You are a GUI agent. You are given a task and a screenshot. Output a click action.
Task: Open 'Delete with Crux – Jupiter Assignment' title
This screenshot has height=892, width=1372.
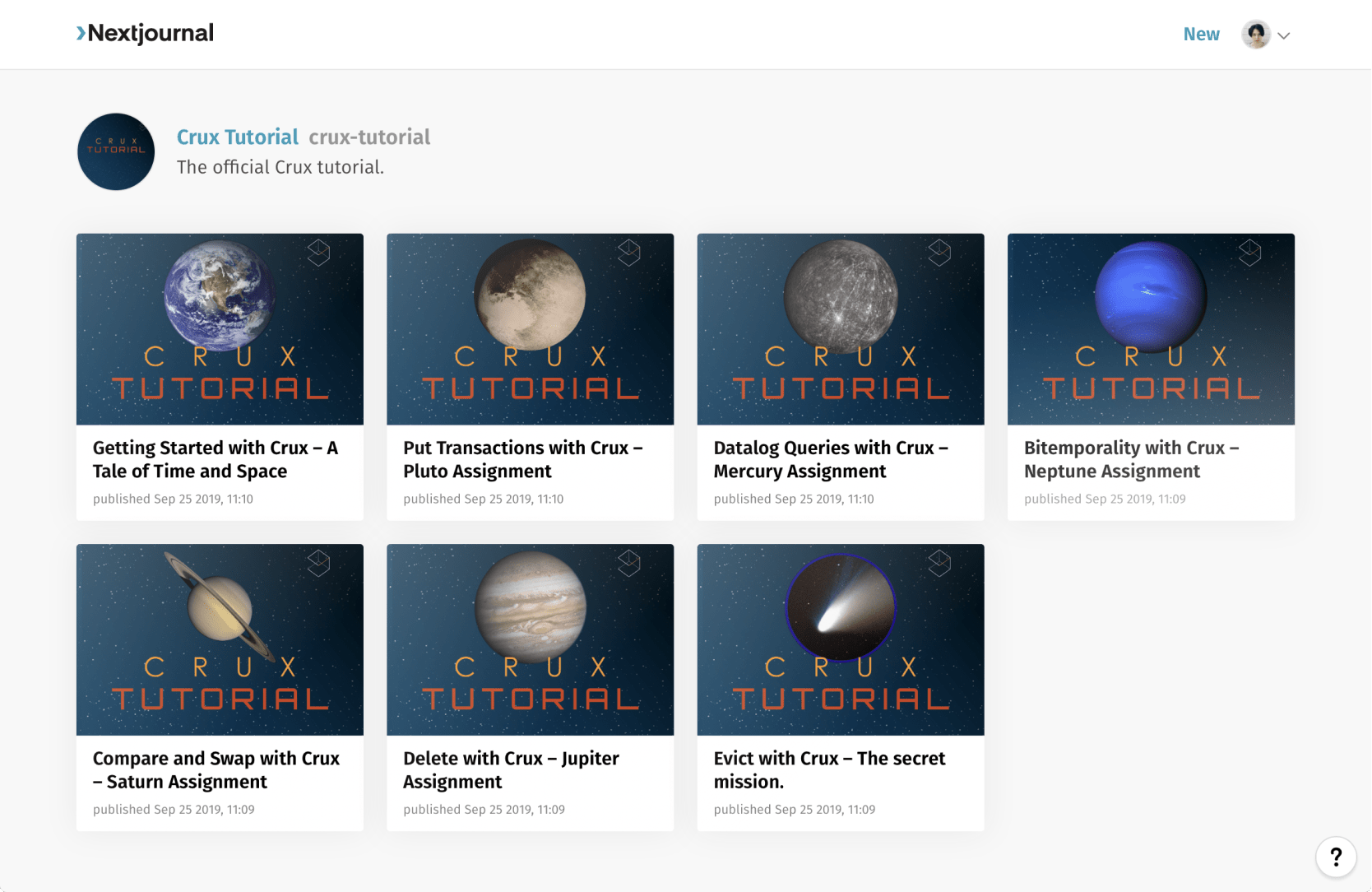click(x=512, y=770)
